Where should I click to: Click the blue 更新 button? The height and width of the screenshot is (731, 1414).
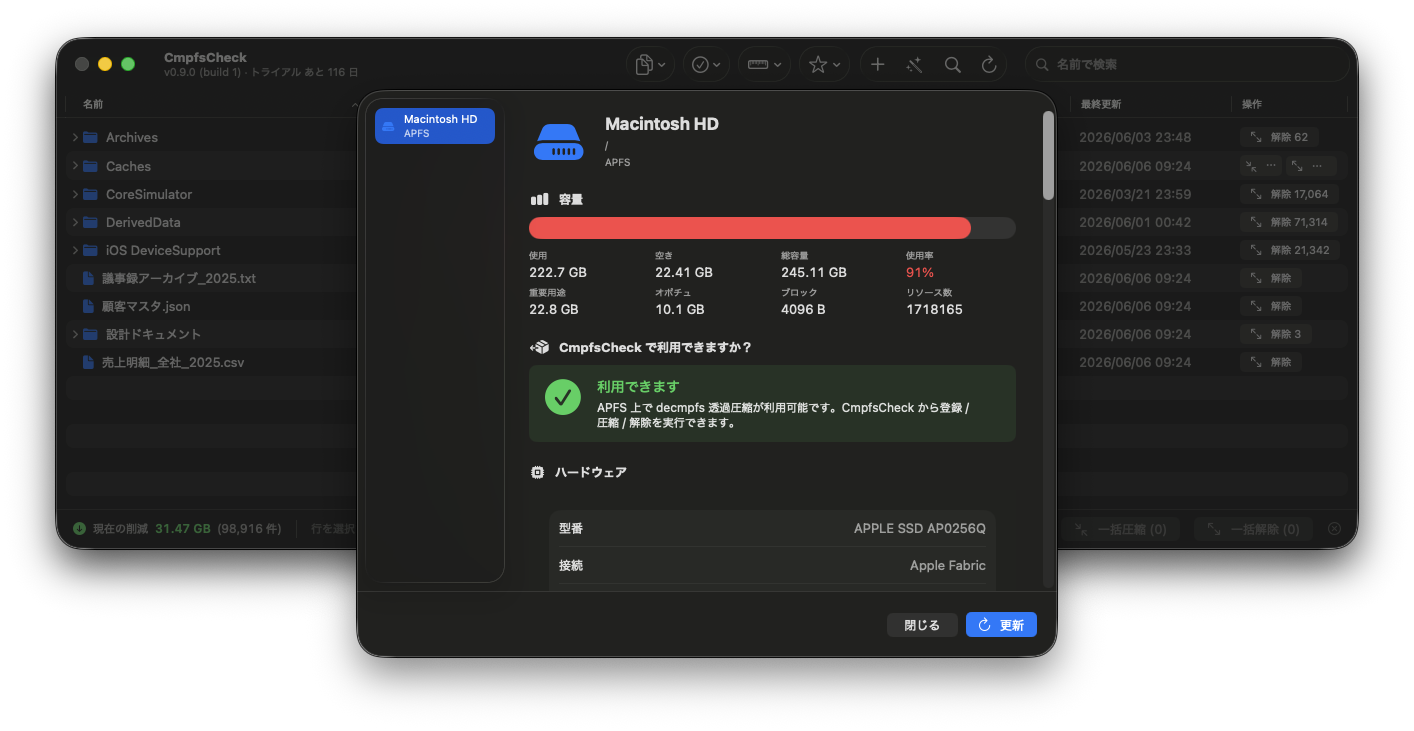point(1001,625)
